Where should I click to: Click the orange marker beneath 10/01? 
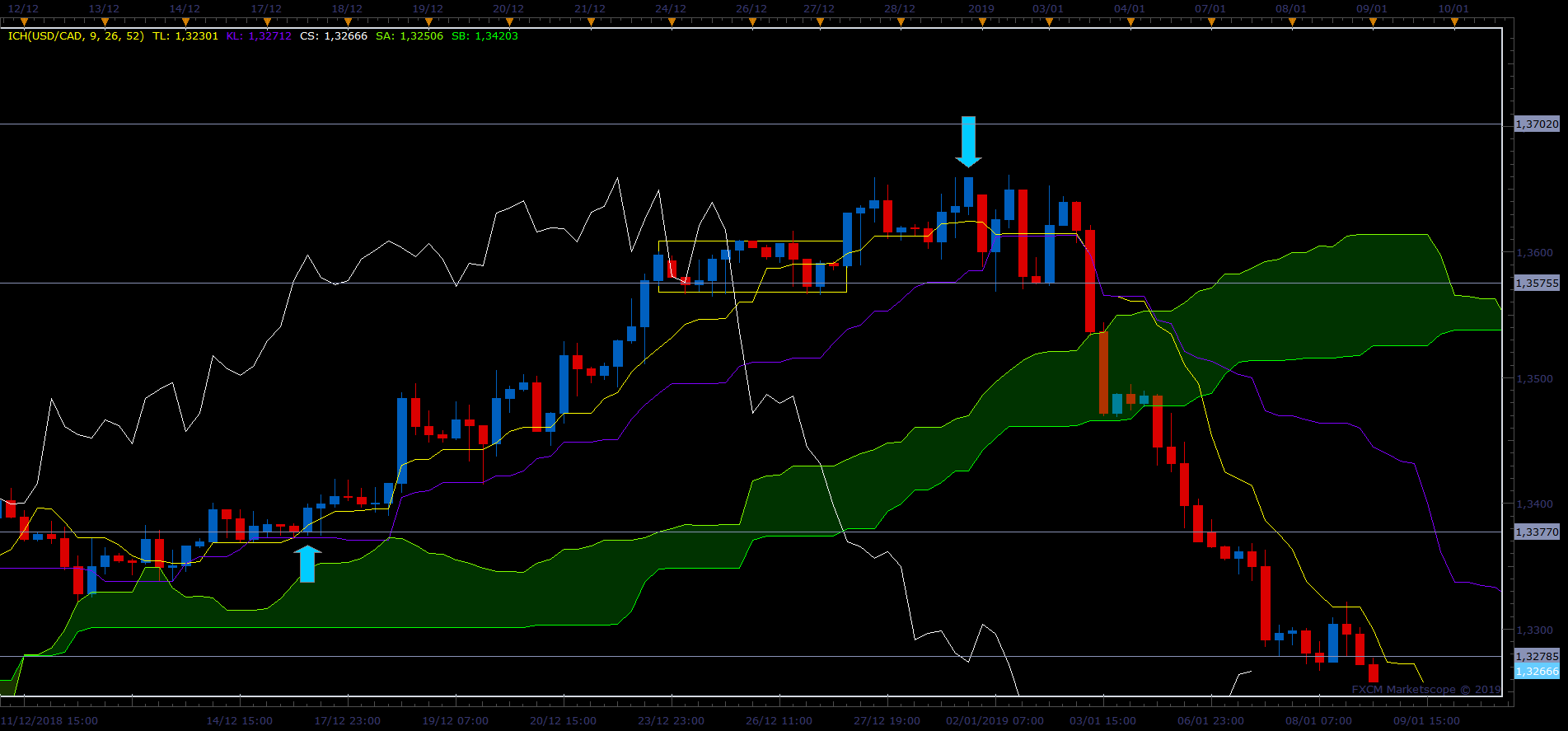click(1453, 22)
